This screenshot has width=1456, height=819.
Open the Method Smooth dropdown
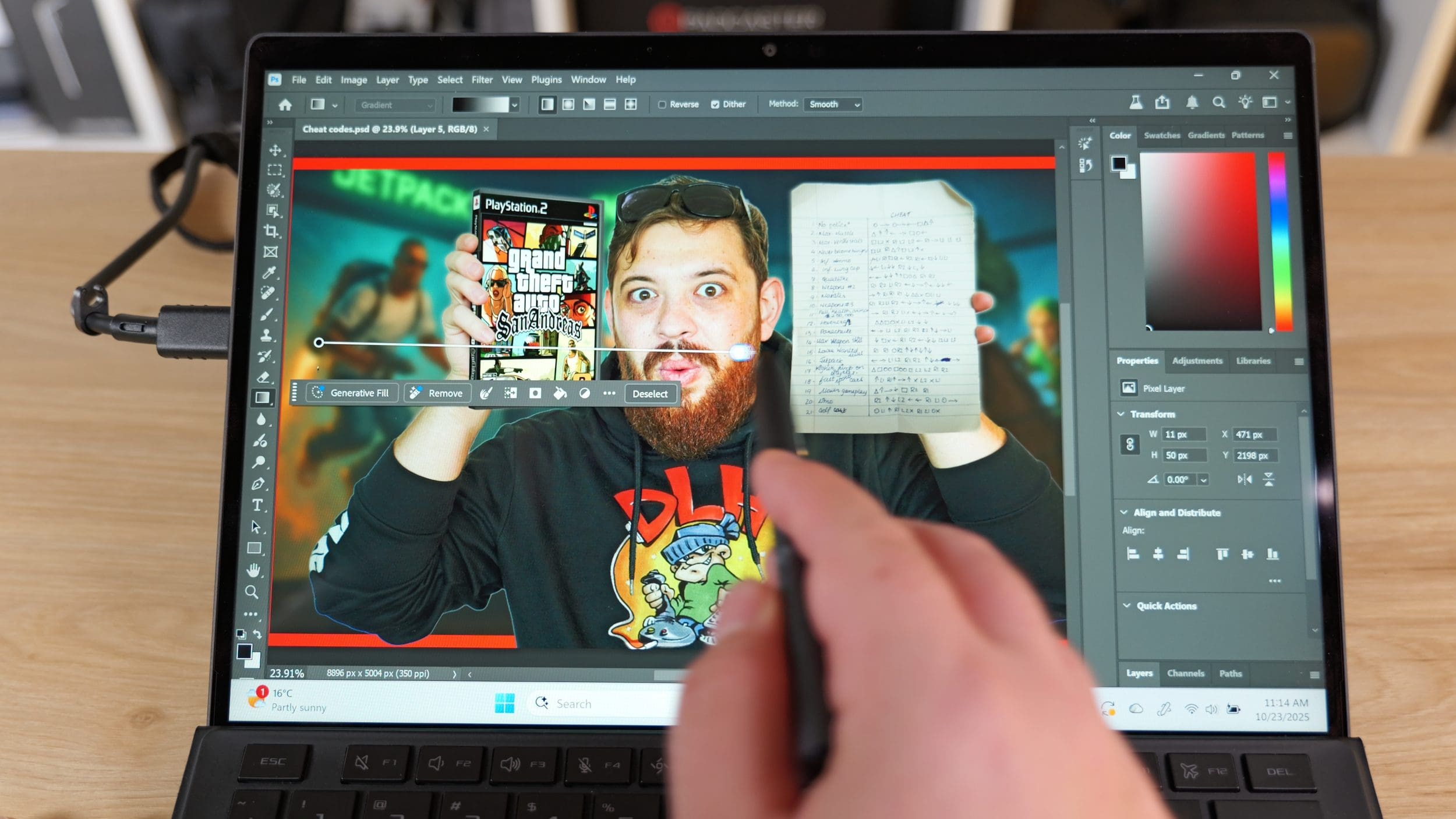coord(833,104)
